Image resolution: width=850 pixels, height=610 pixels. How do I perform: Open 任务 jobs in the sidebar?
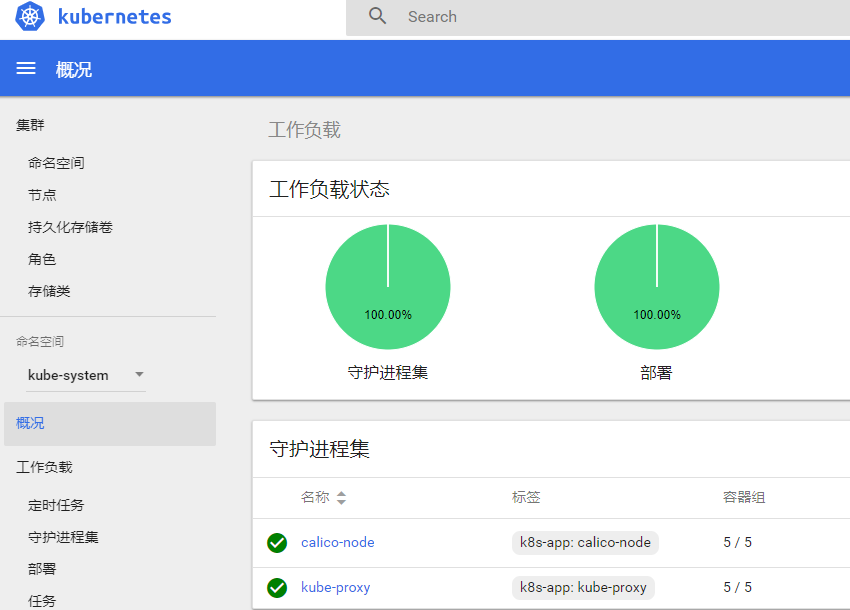click(x=42, y=601)
